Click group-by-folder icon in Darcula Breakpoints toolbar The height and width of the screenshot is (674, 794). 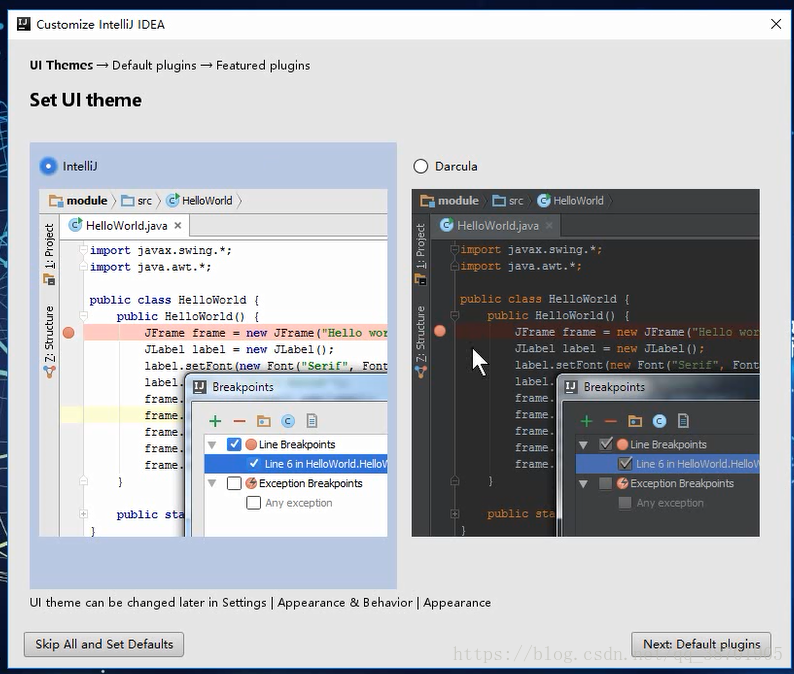click(x=635, y=421)
